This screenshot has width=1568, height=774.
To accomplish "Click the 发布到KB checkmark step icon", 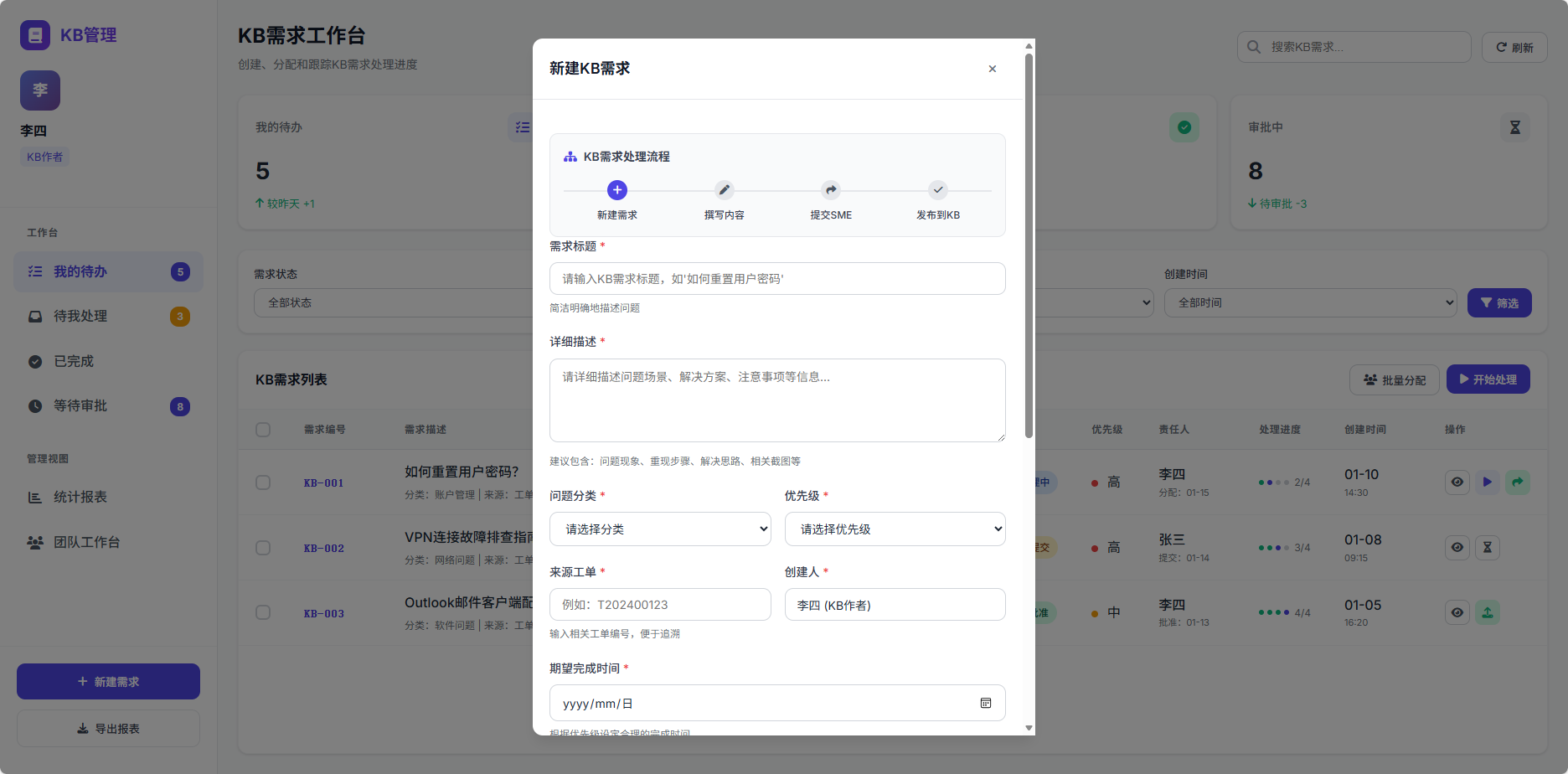I will pos(938,190).
